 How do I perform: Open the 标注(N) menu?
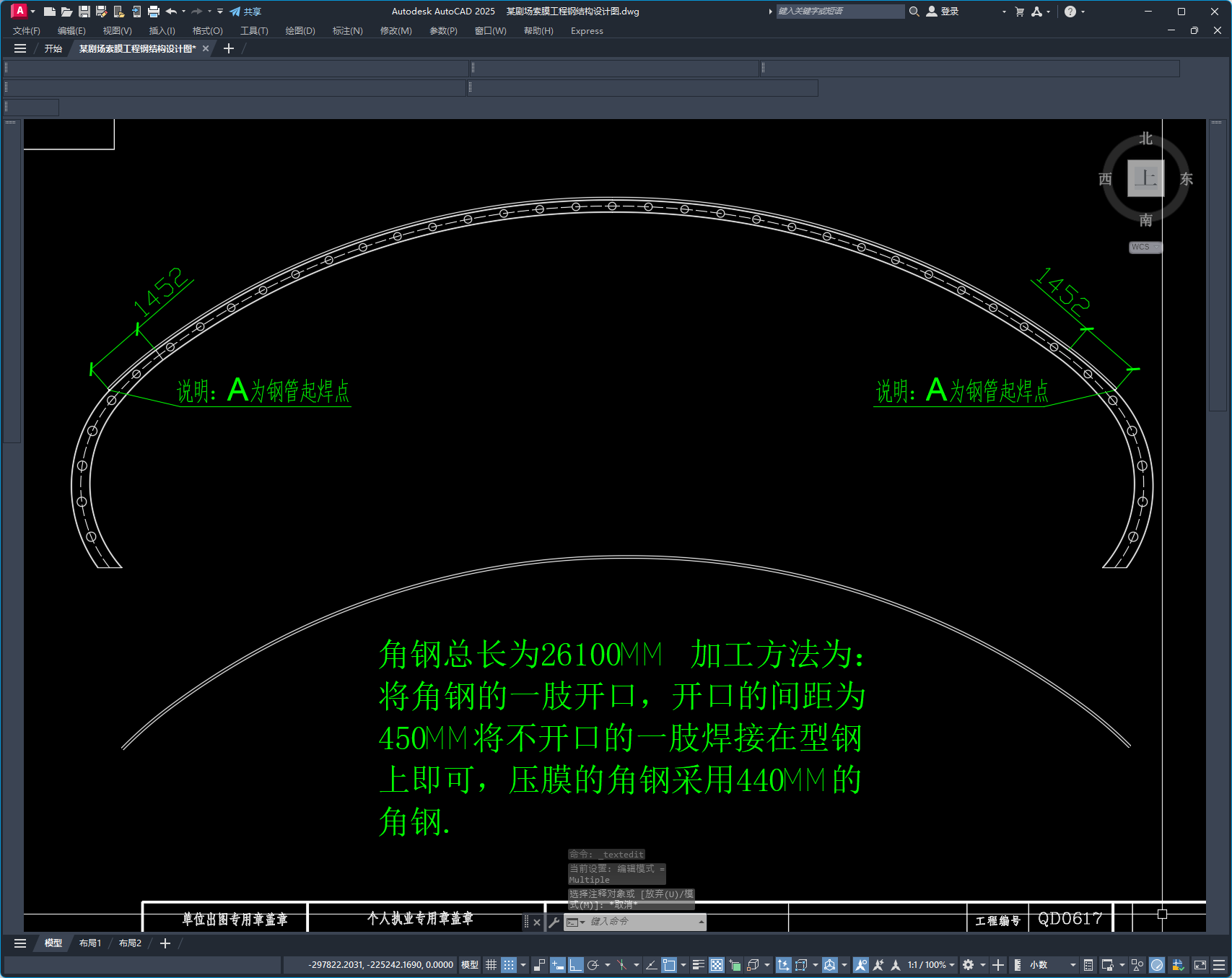347,31
